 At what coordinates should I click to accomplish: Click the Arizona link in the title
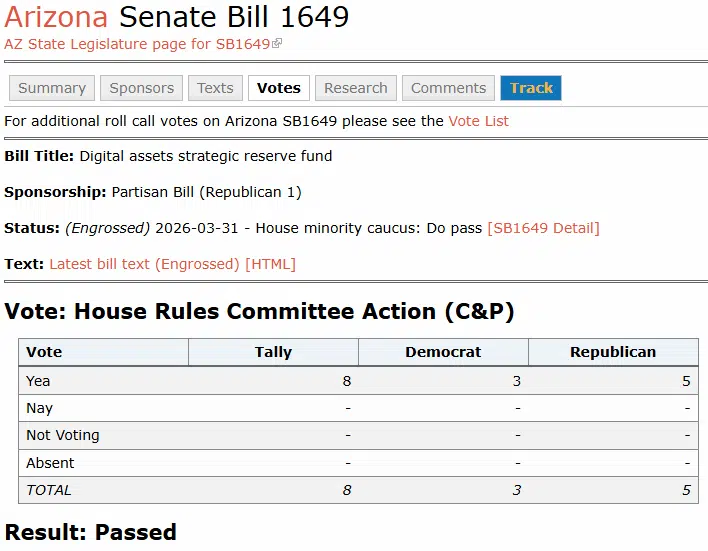pos(56,17)
